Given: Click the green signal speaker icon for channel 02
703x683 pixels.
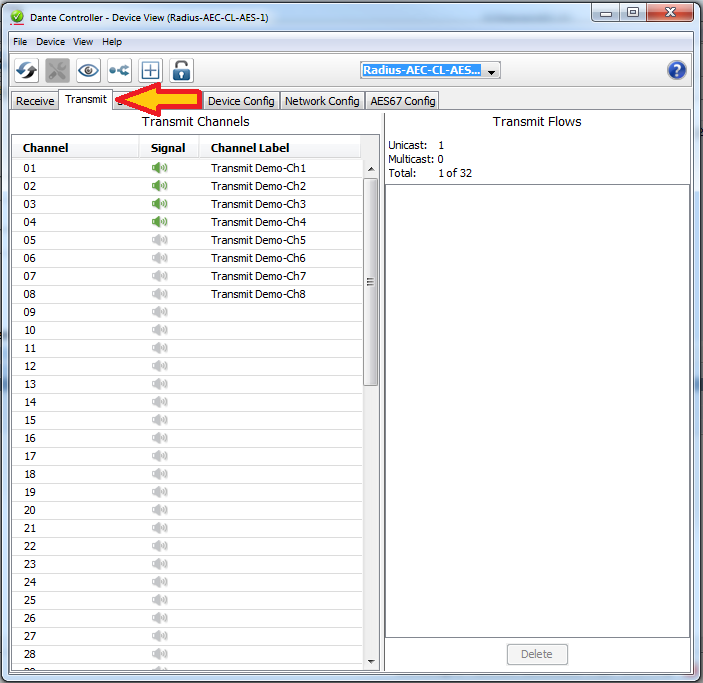Looking at the screenshot, I should (159, 186).
